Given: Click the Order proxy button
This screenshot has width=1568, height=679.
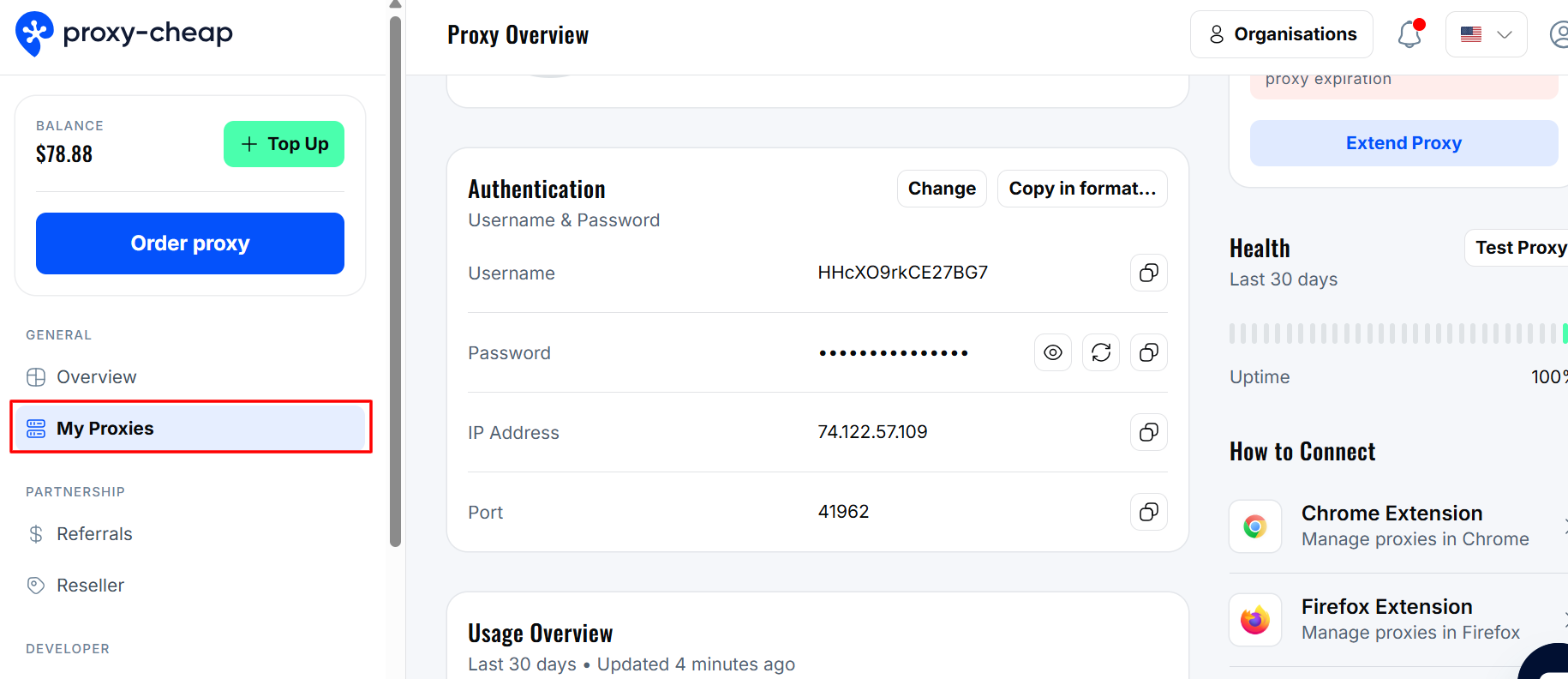Looking at the screenshot, I should pyautogui.click(x=190, y=243).
